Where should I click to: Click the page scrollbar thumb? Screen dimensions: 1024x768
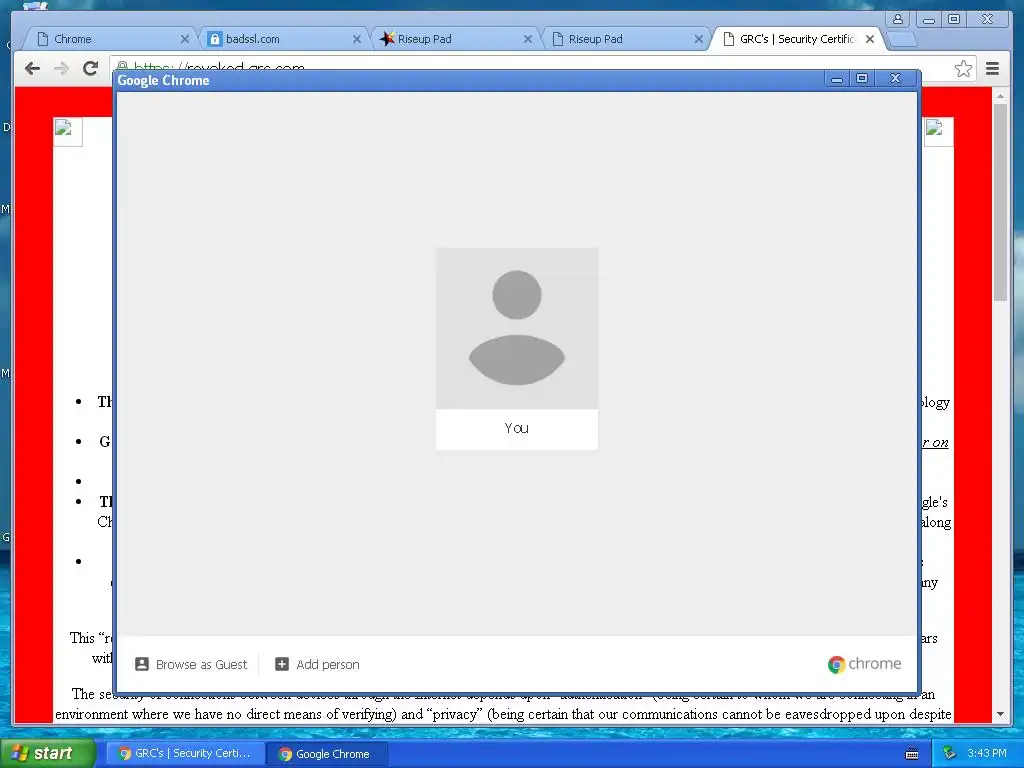pos(1000,202)
